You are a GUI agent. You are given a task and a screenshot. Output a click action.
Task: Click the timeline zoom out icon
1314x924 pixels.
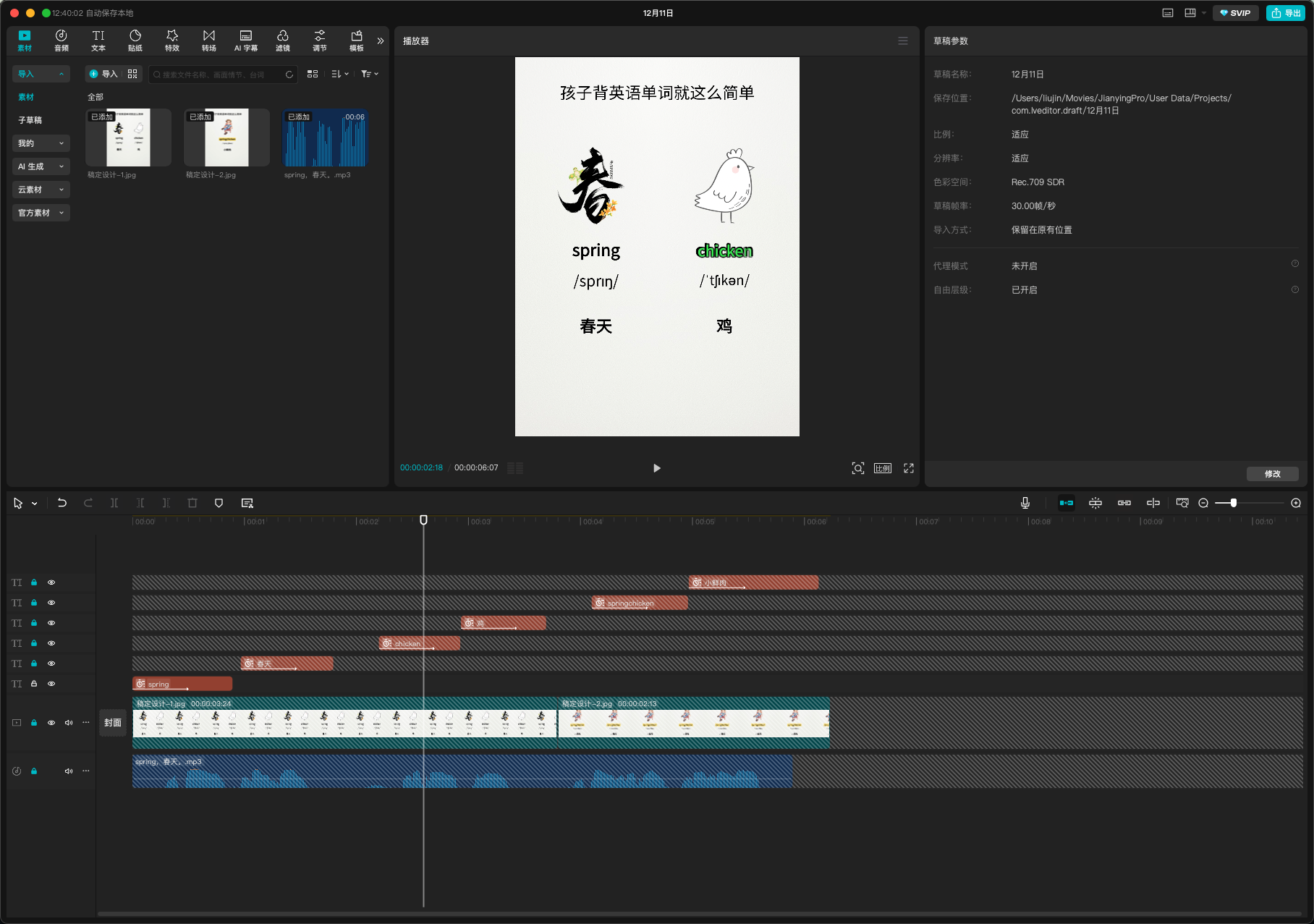coord(1203,503)
